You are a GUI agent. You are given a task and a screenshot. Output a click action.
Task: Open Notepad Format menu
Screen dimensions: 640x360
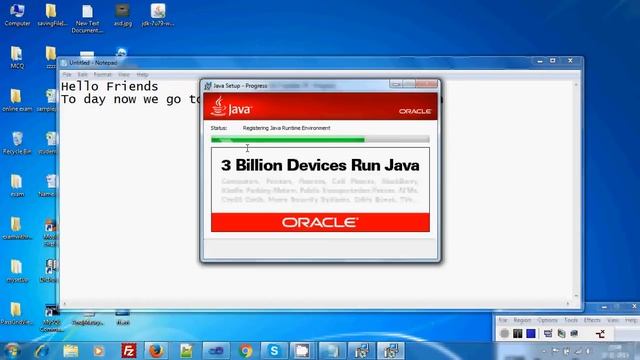tap(102, 75)
